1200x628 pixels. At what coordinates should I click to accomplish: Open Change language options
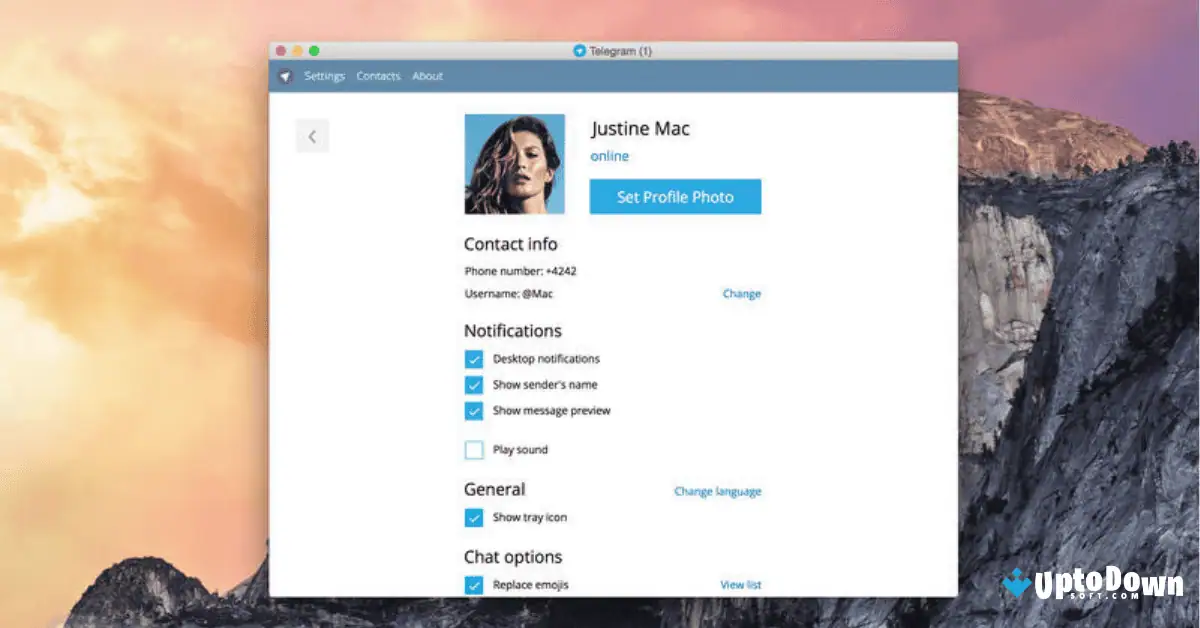tap(717, 491)
